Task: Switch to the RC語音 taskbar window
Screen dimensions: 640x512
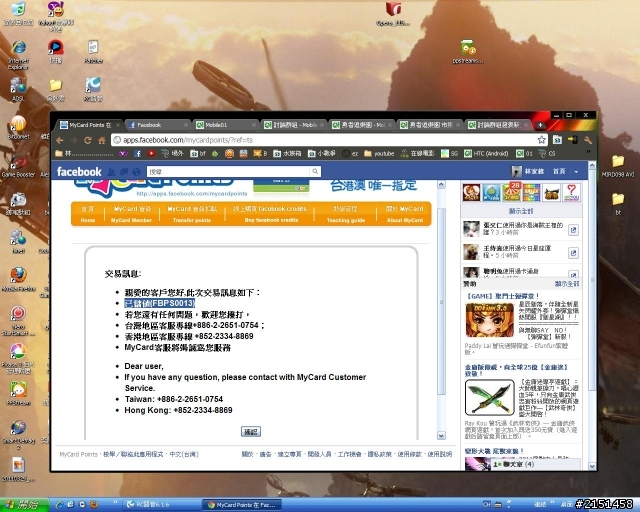Action: 160,505
